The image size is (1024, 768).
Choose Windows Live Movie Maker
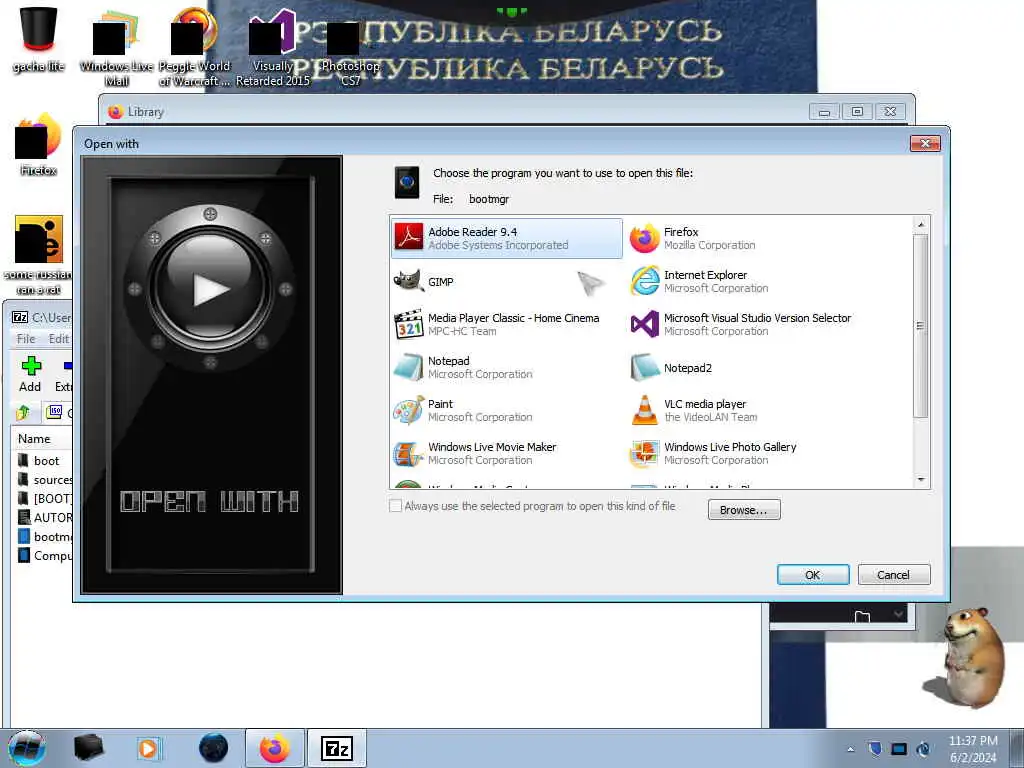click(x=506, y=454)
